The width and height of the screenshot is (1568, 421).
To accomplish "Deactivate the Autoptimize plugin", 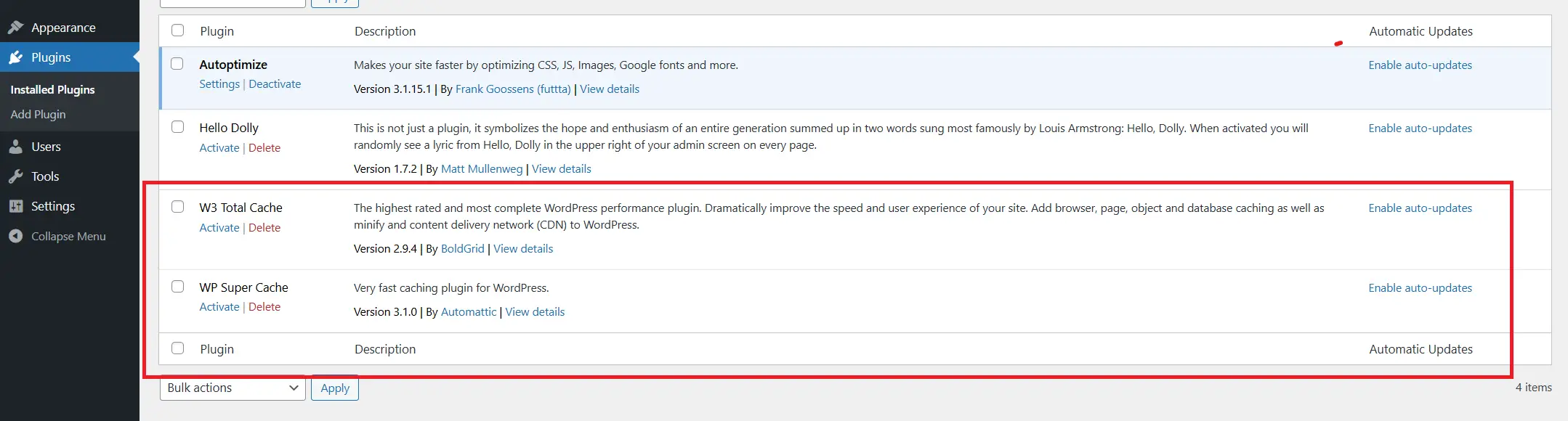I will tap(275, 83).
